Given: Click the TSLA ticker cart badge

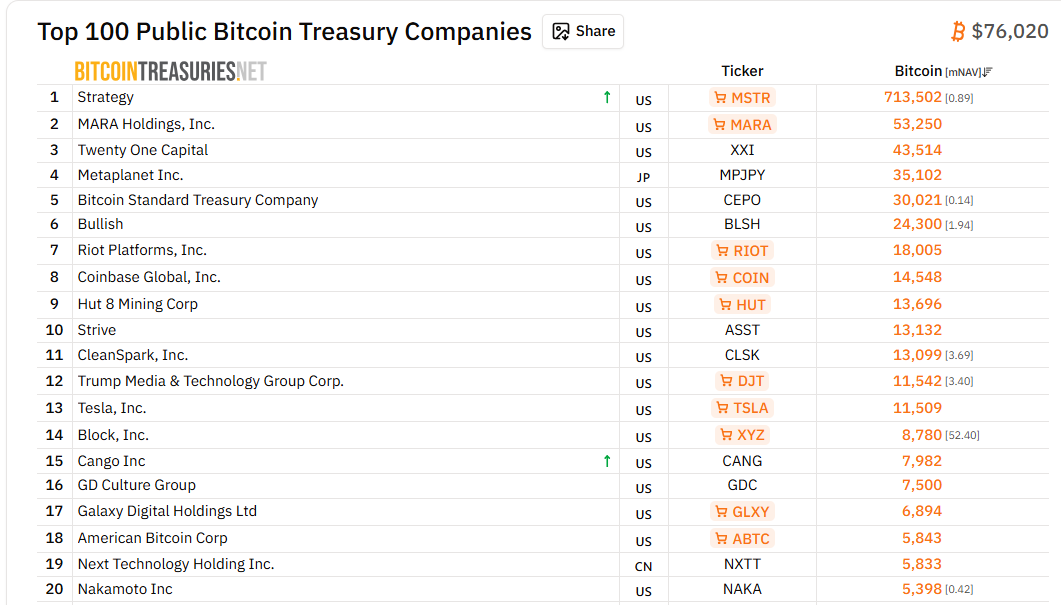Looking at the screenshot, I should coord(742,408).
